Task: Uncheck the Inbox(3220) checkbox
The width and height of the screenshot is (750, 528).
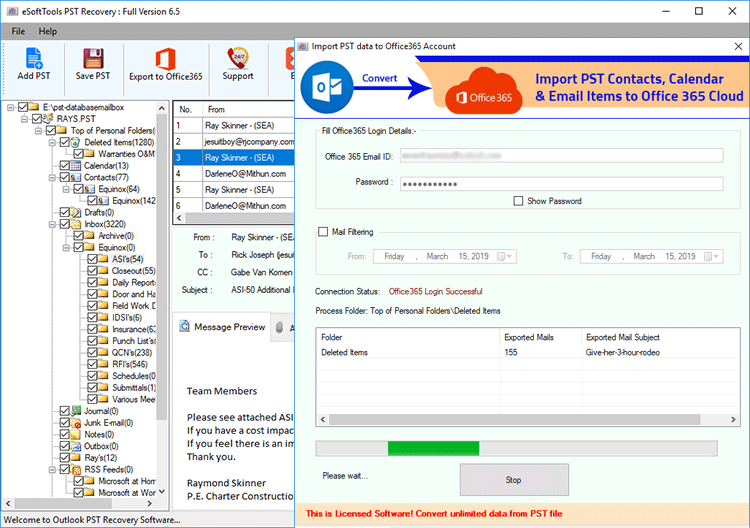Action: tap(65, 224)
